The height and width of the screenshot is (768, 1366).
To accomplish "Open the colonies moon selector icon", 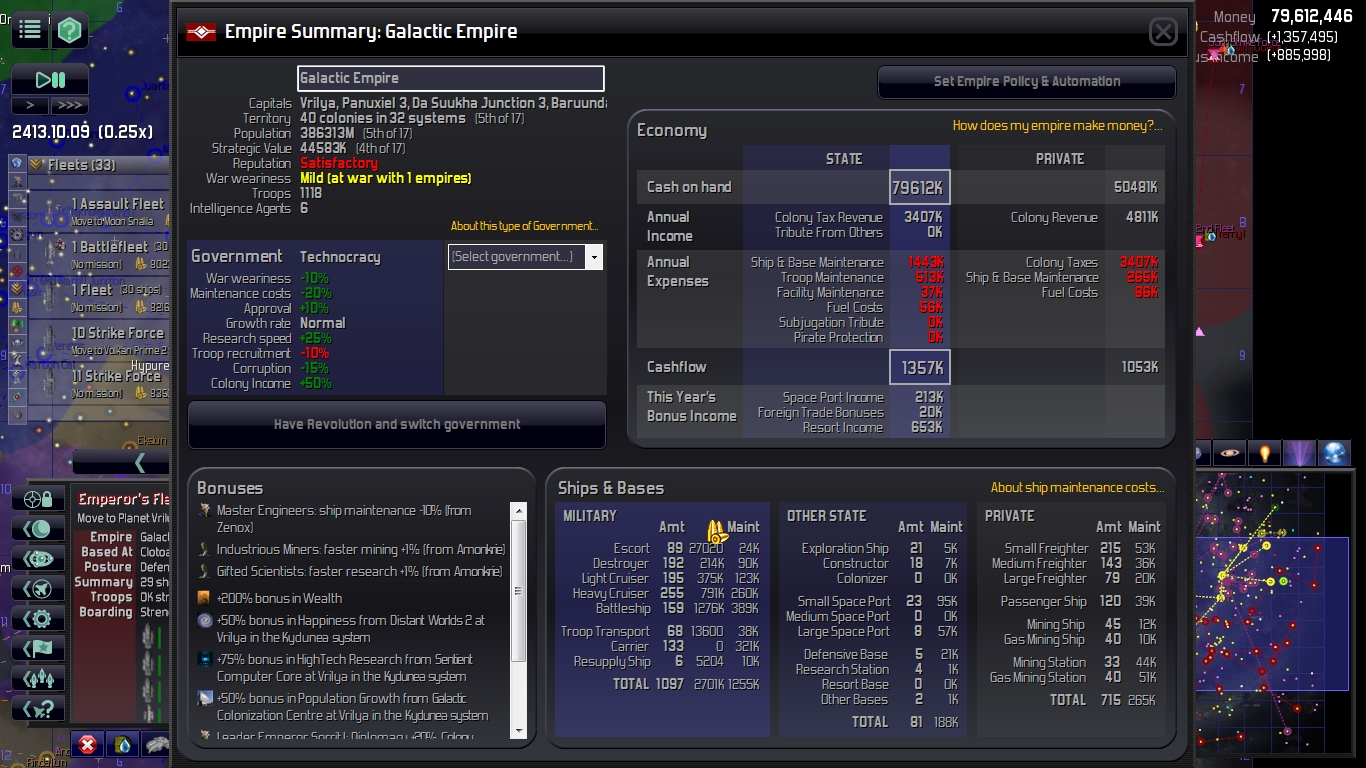I will coord(37,529).
